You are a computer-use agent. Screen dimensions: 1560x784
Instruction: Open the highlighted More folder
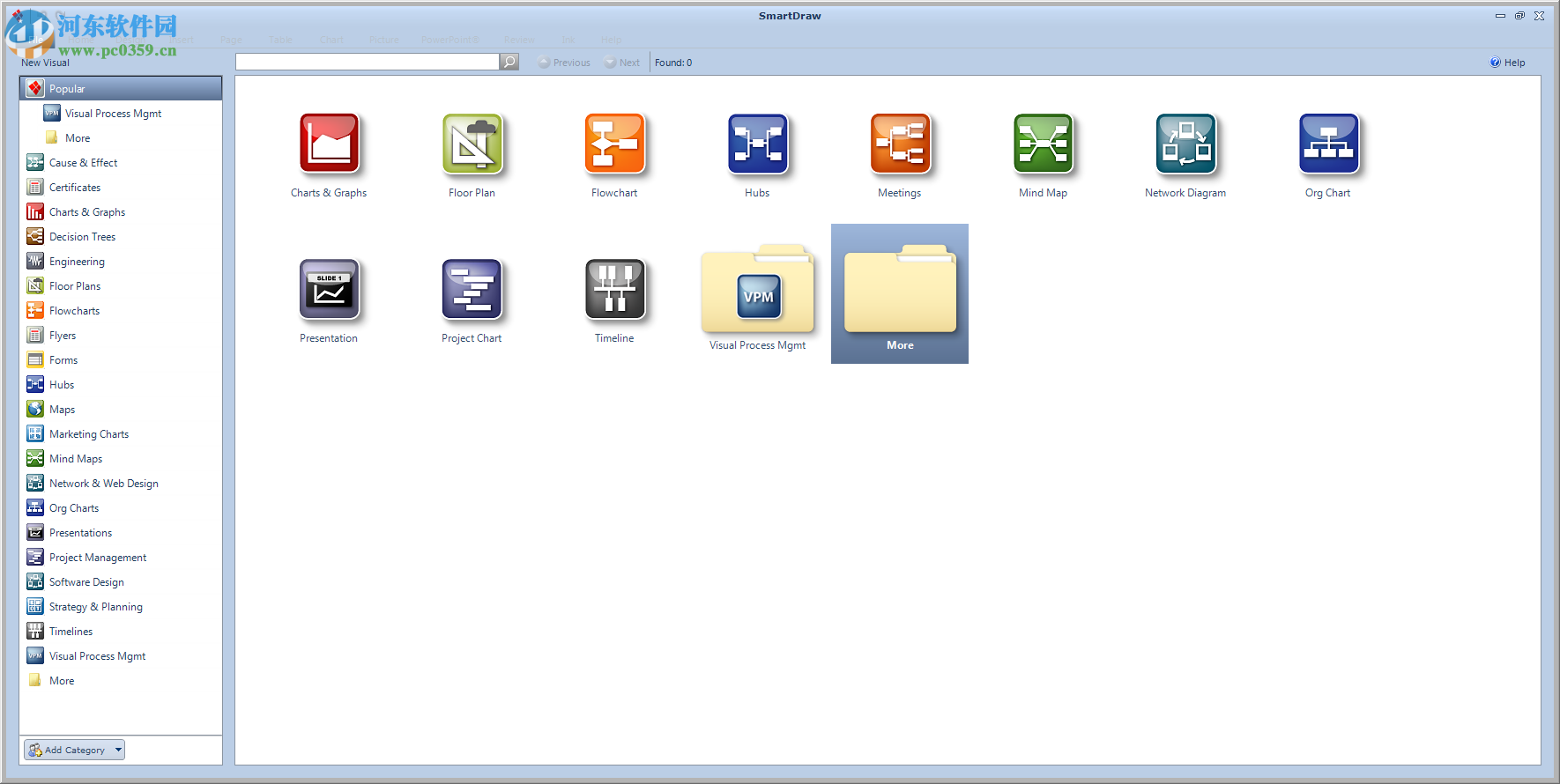[900, 293]
